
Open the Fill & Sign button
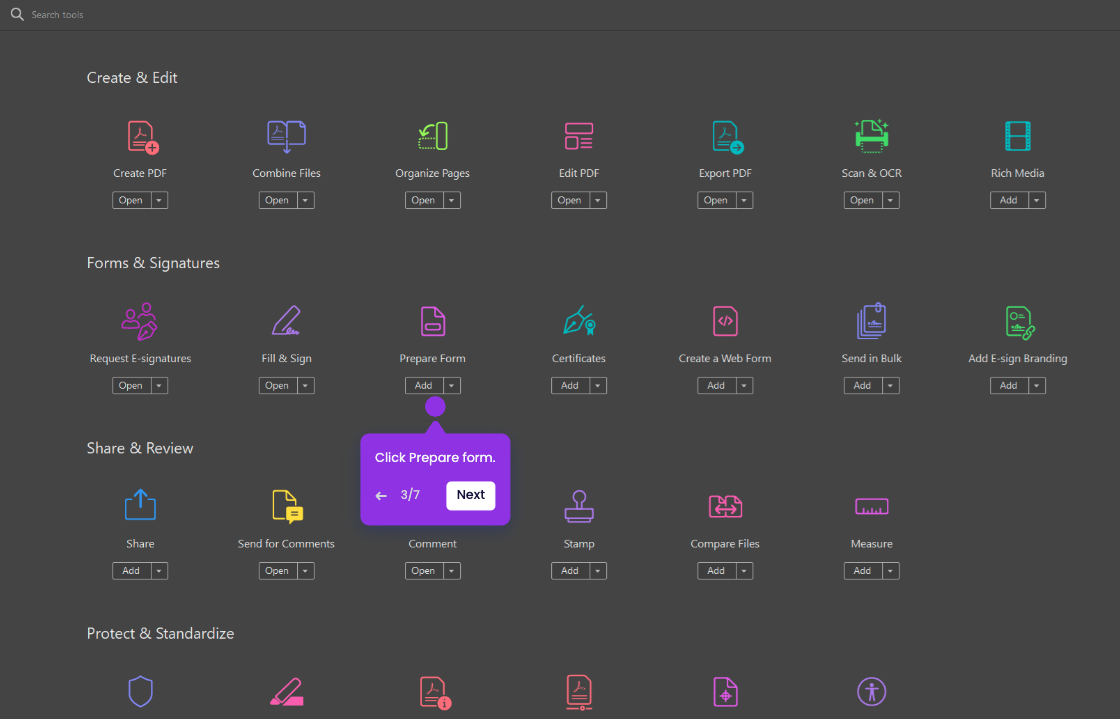pos(278,386)
